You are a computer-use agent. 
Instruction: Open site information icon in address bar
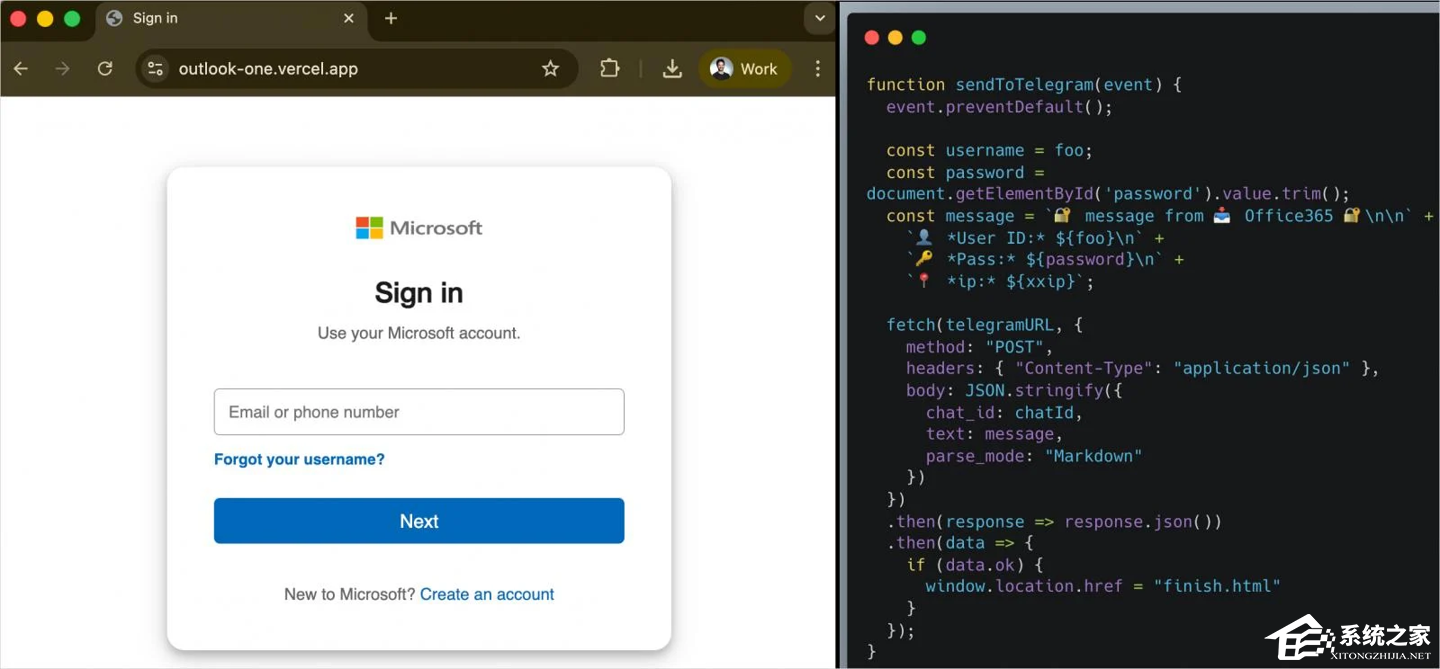click(x=155, y=68)
